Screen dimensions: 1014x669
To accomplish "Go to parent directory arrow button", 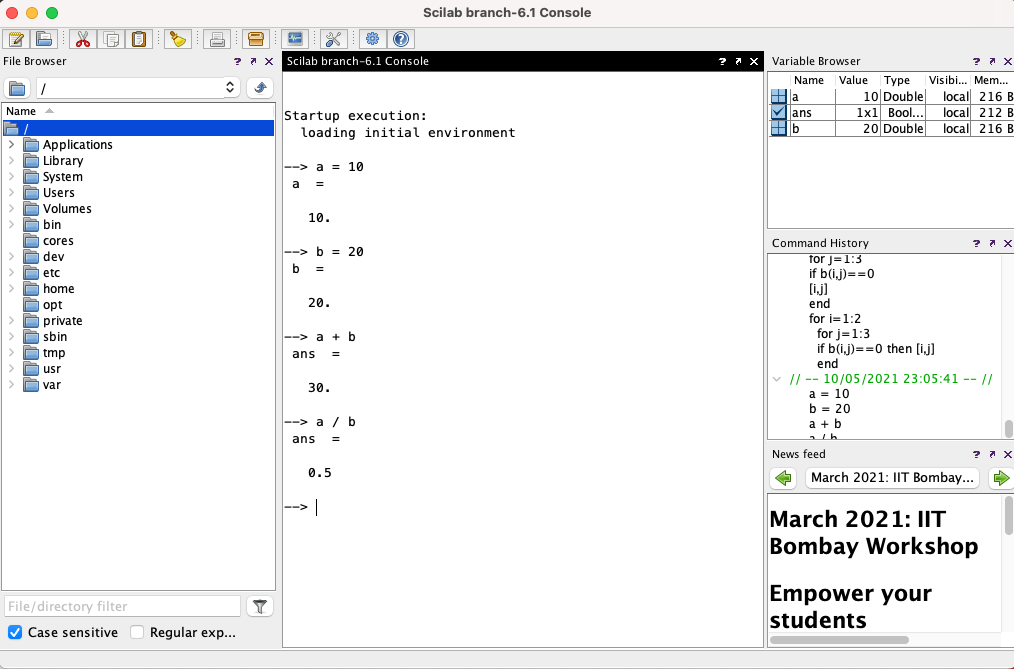I will coord(260,88).
